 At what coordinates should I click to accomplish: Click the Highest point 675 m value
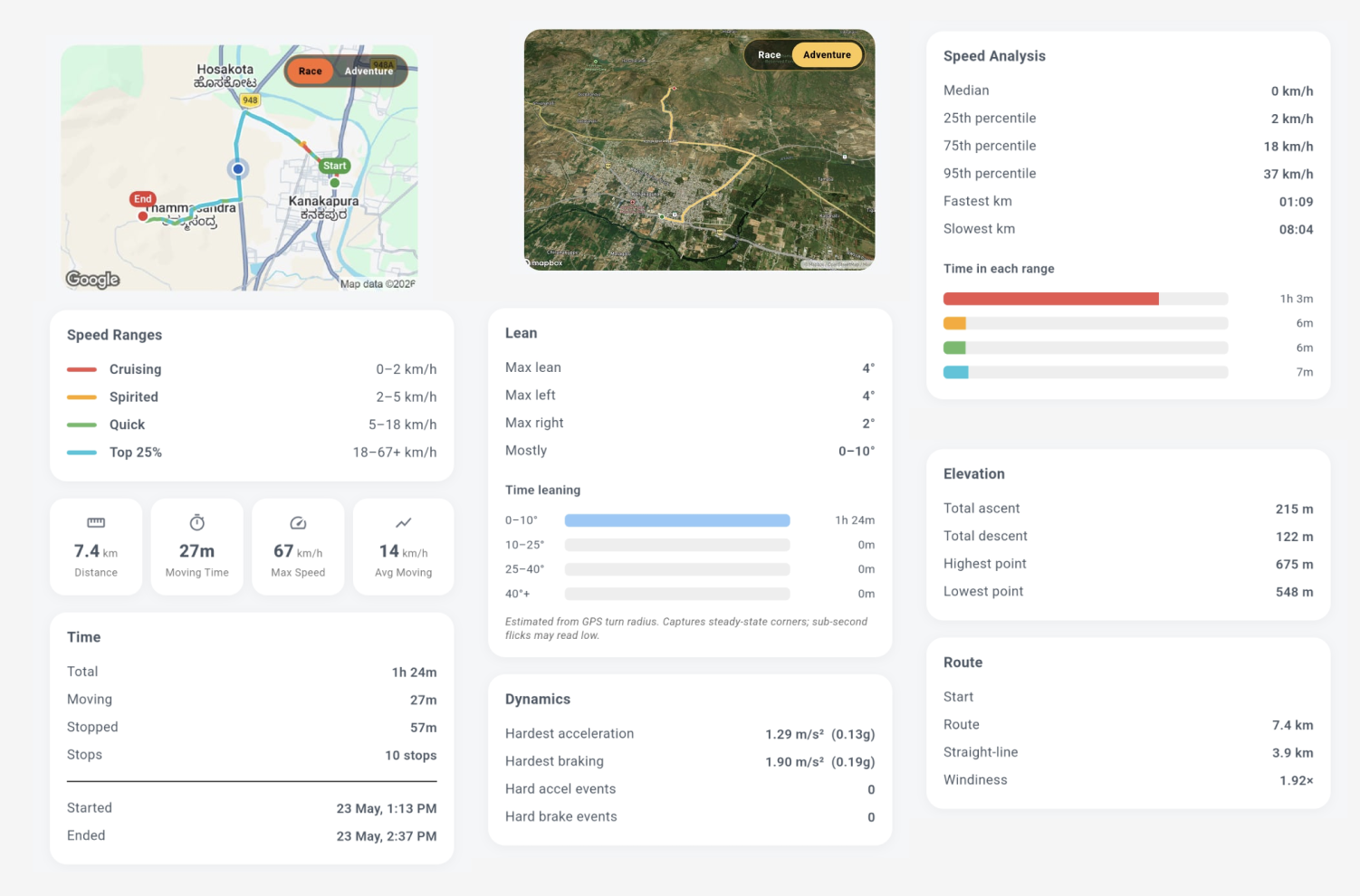click(1294, 565)
